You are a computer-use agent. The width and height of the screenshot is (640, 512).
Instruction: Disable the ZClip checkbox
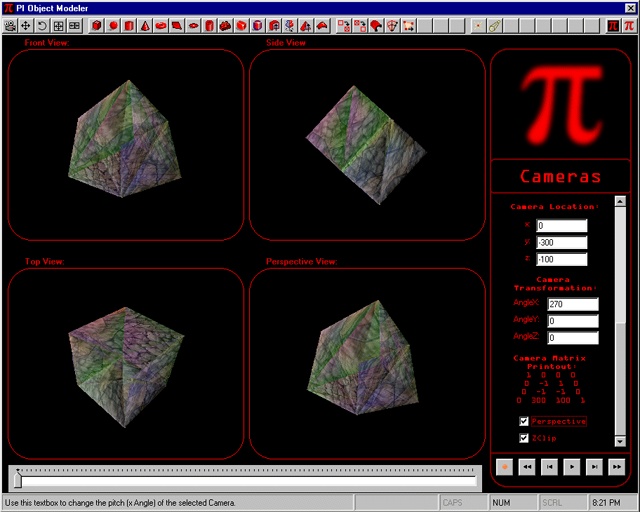point(524,438)
